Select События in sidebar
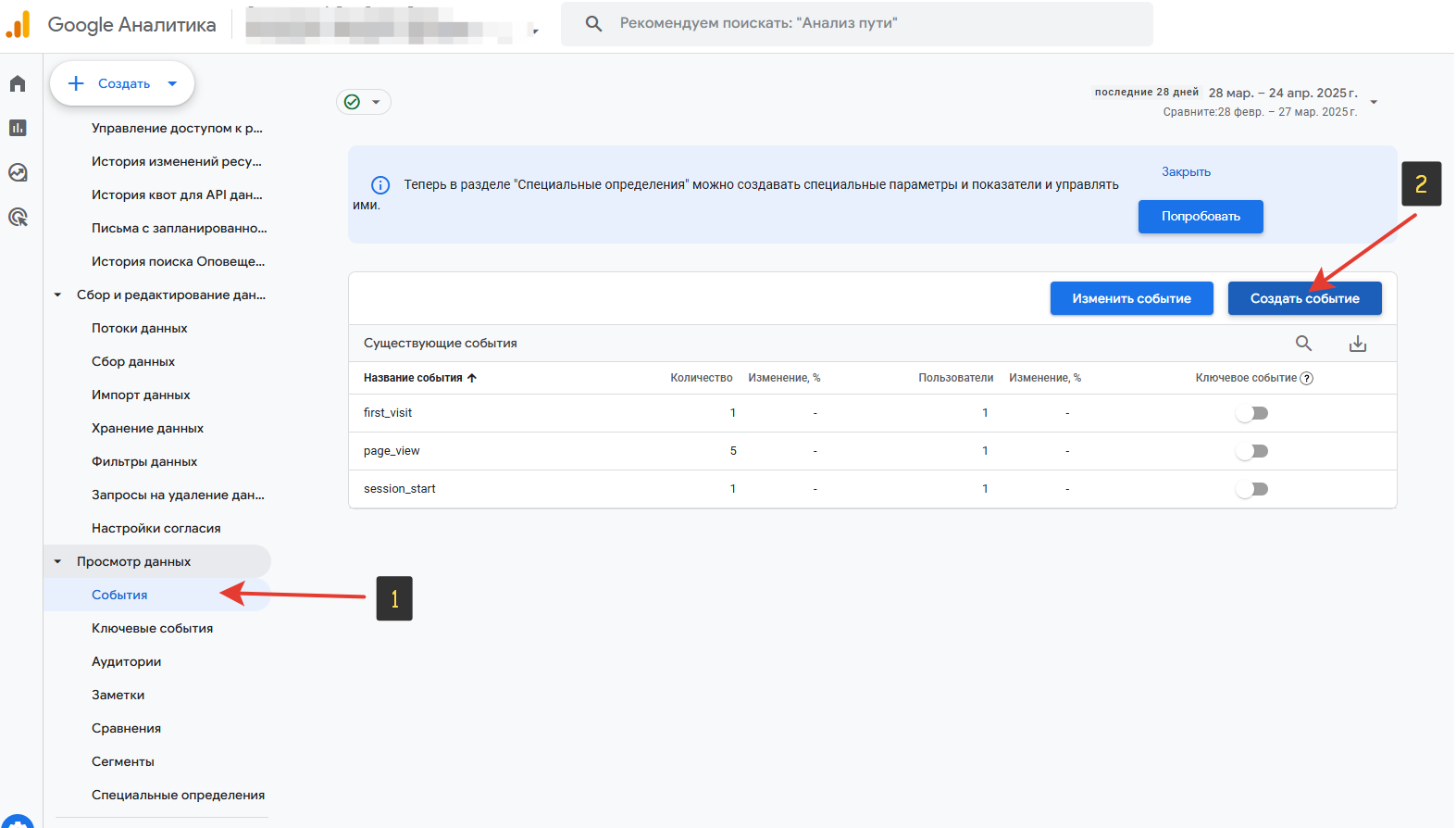Image resolution: width=1456 pixels, height=828 pixels. (119, 595)
